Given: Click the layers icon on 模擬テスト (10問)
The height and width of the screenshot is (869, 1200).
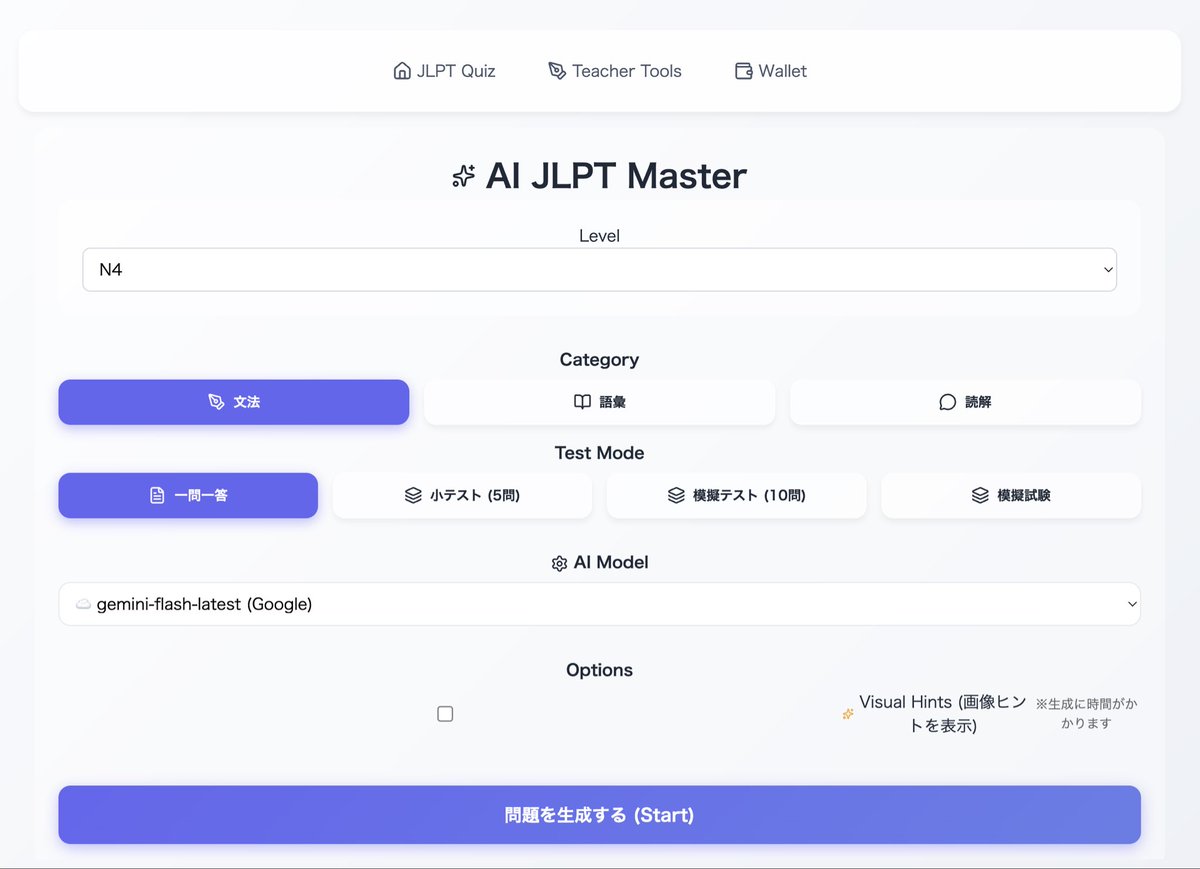Looking at the screenshot, I should [676, 496].
